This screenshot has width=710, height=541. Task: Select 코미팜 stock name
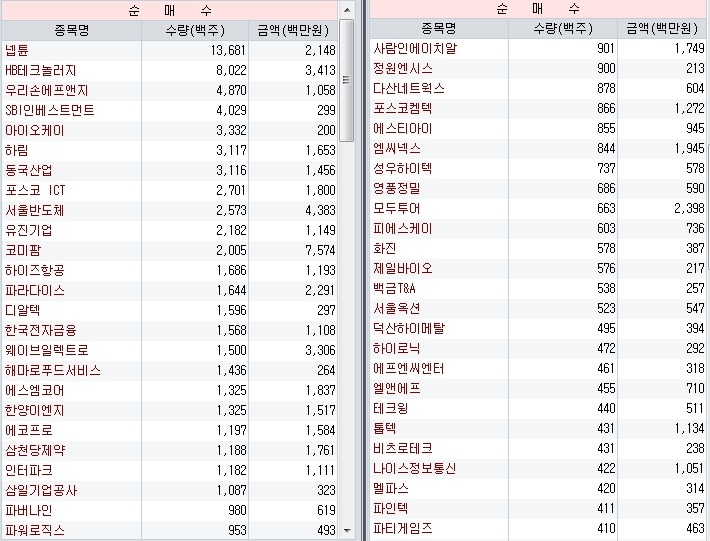23,250
